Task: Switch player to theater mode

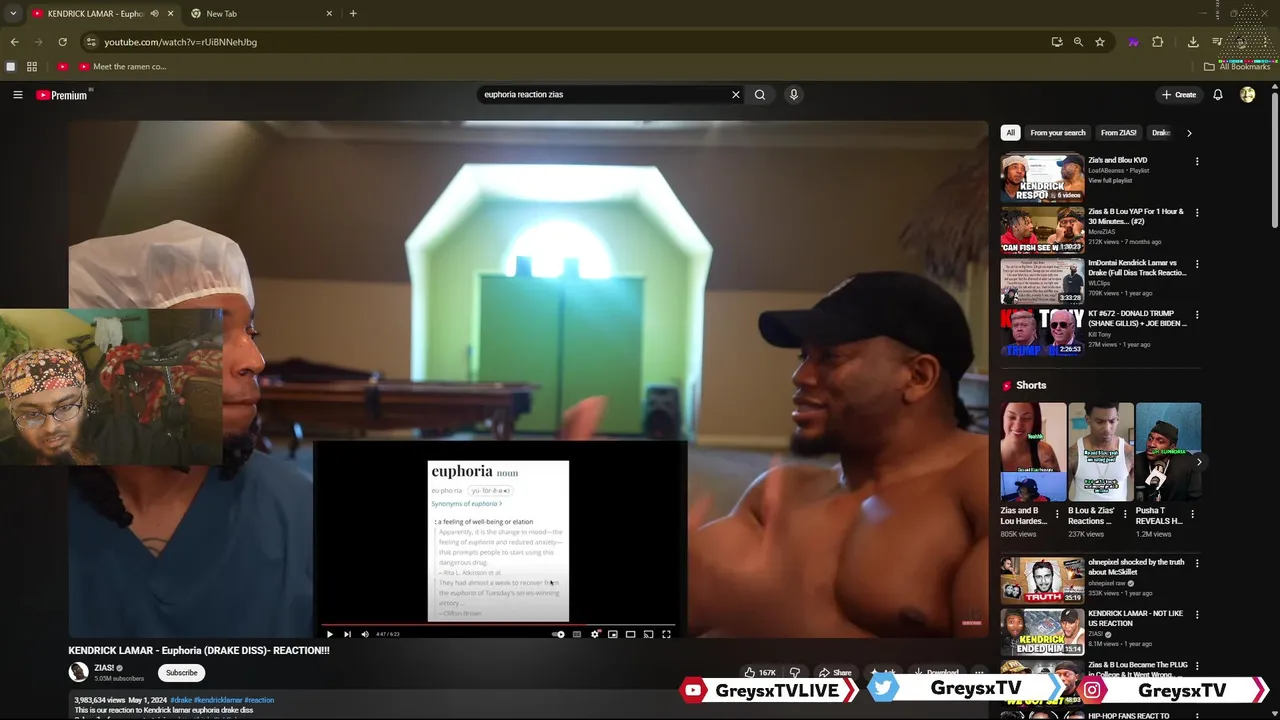Action: pyautogui.click(x=630, y=634)
